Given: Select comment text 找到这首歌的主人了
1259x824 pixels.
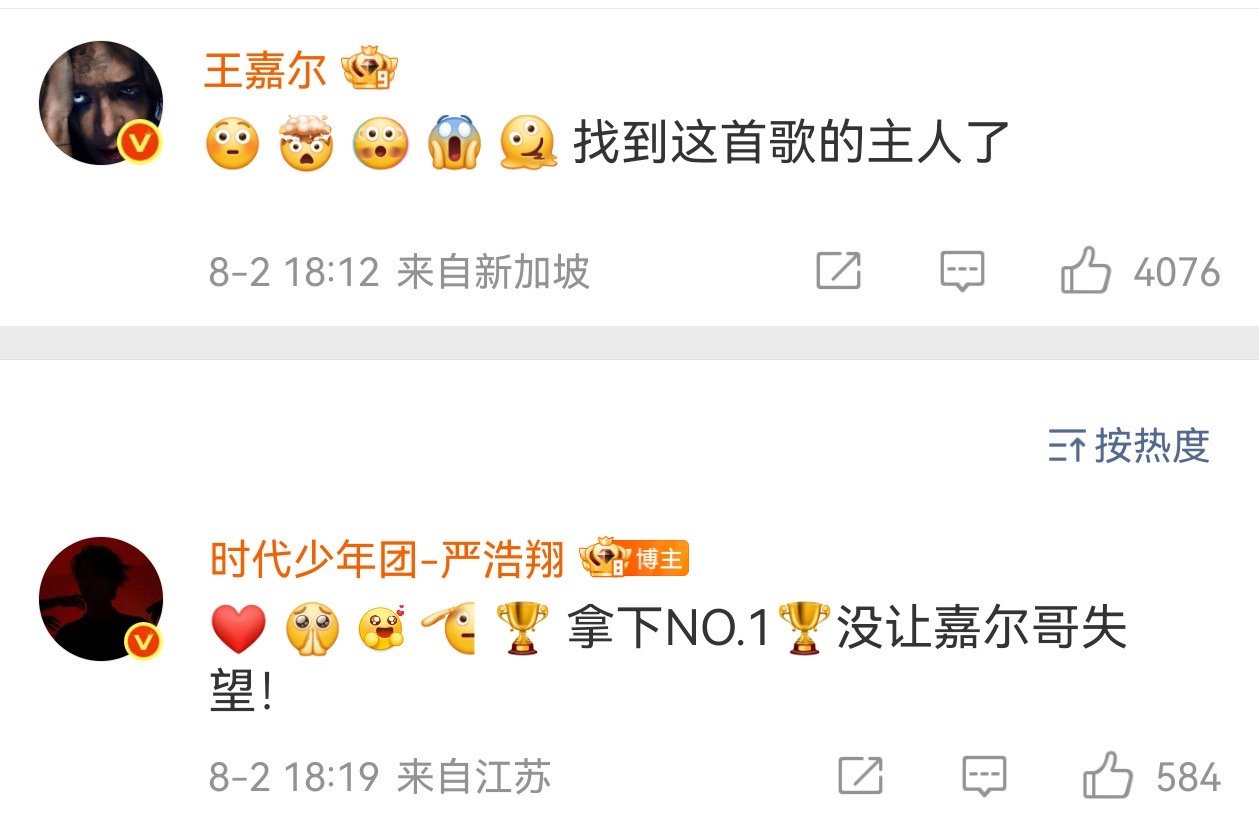Looking at the screenshot, I should pos(792,143).
